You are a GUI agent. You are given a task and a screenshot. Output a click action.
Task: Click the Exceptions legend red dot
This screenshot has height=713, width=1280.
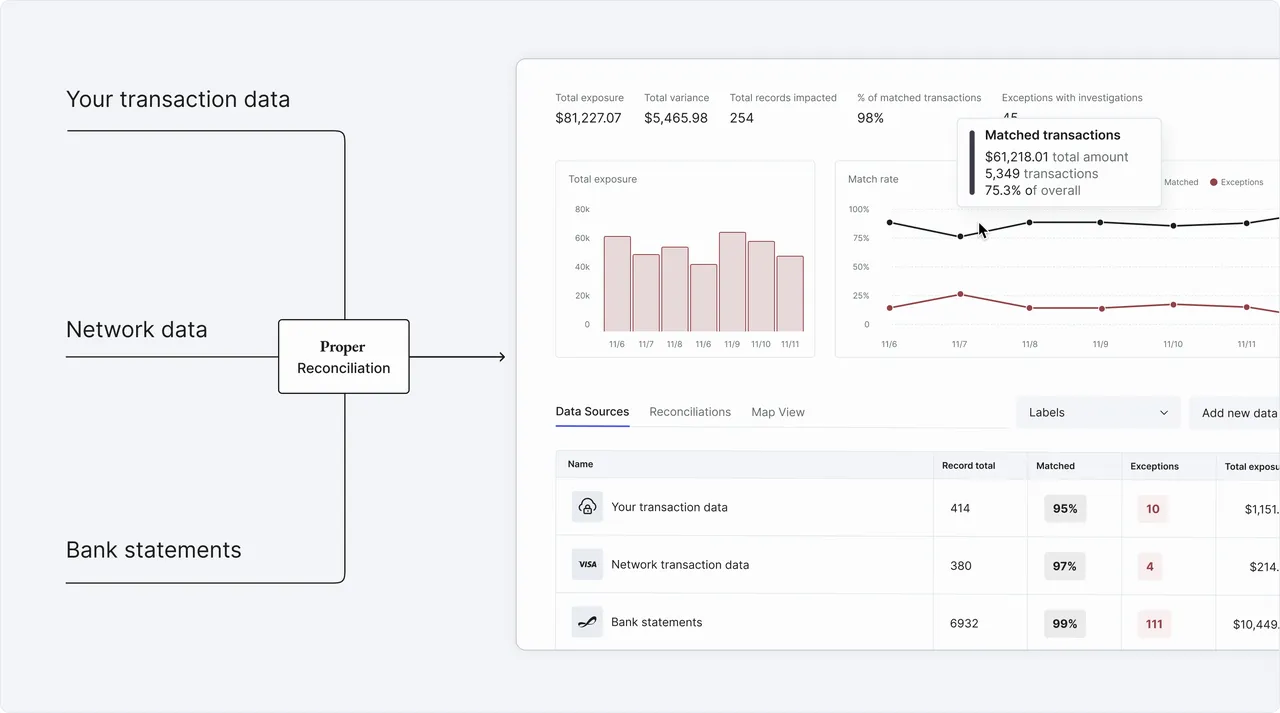[x=1214, y=182]
